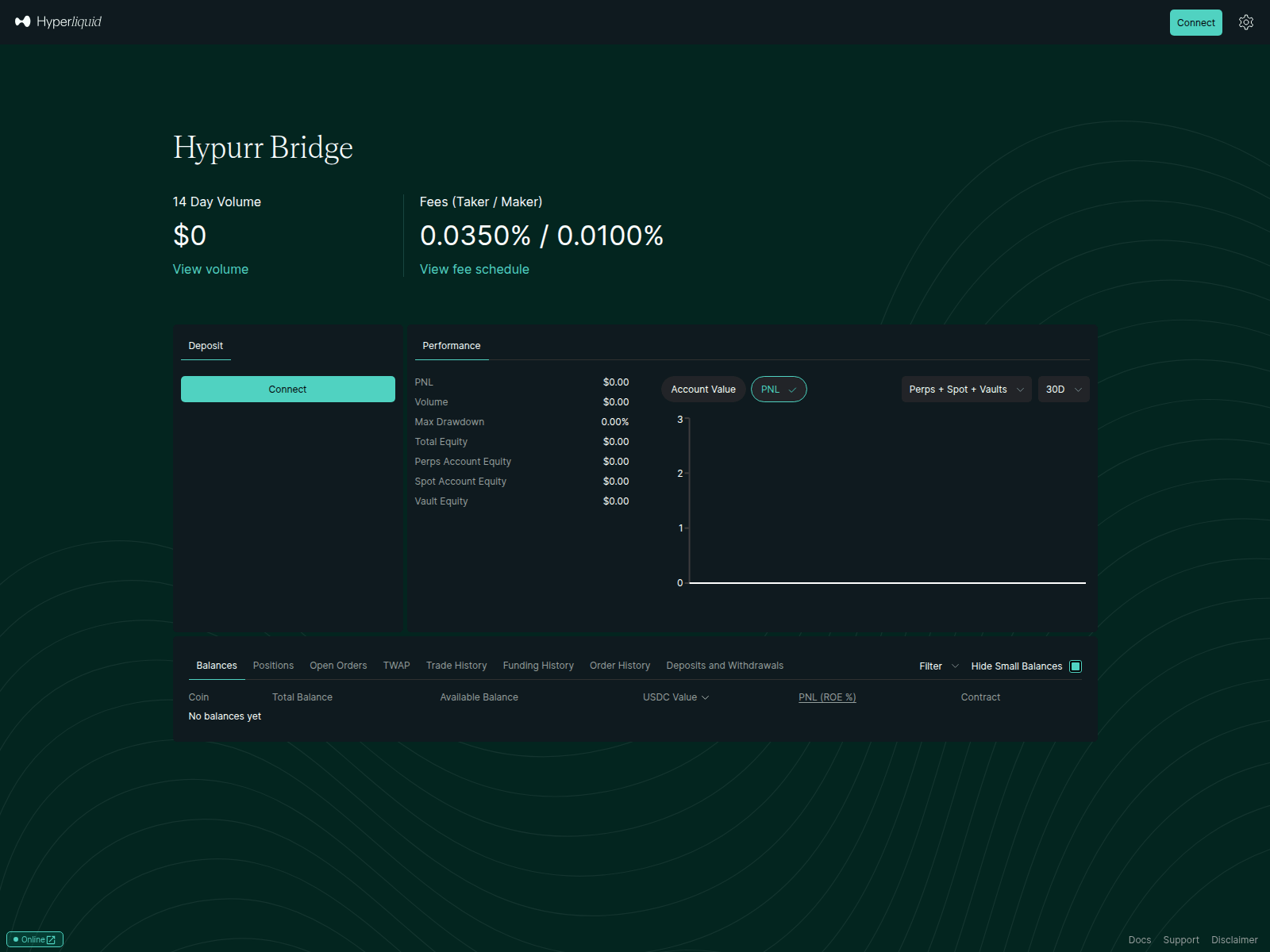Open settings via the gear icon
Viewport: 1270px width, 952px height.
1246,22
